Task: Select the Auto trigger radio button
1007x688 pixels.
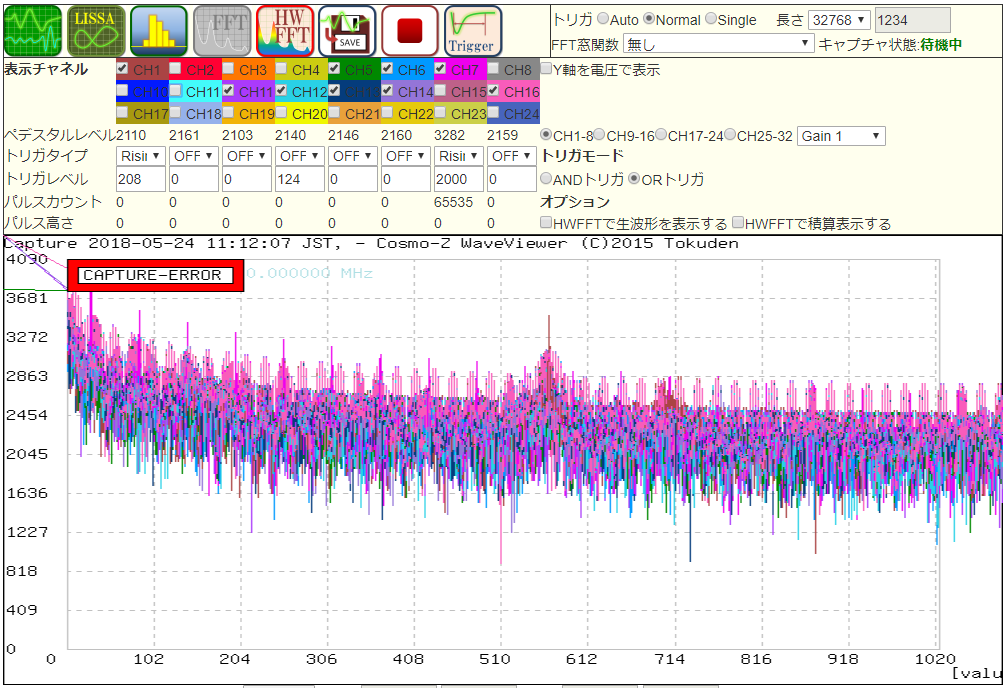Action: [x=603, y=19]
